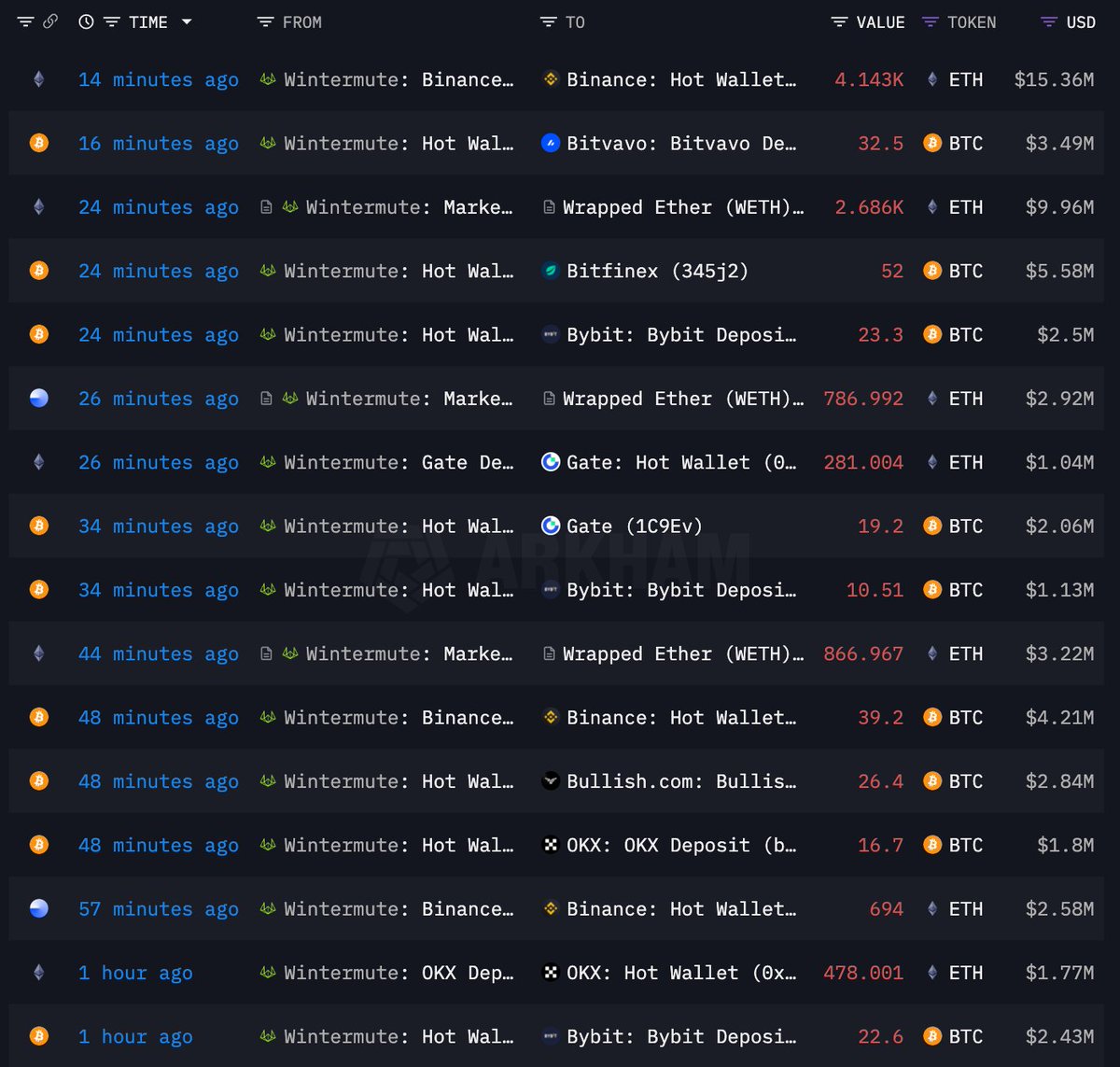The image size is (1120, 1067).
Task: Click the Bitfinex leaf logo
Action: click(551, 271)
